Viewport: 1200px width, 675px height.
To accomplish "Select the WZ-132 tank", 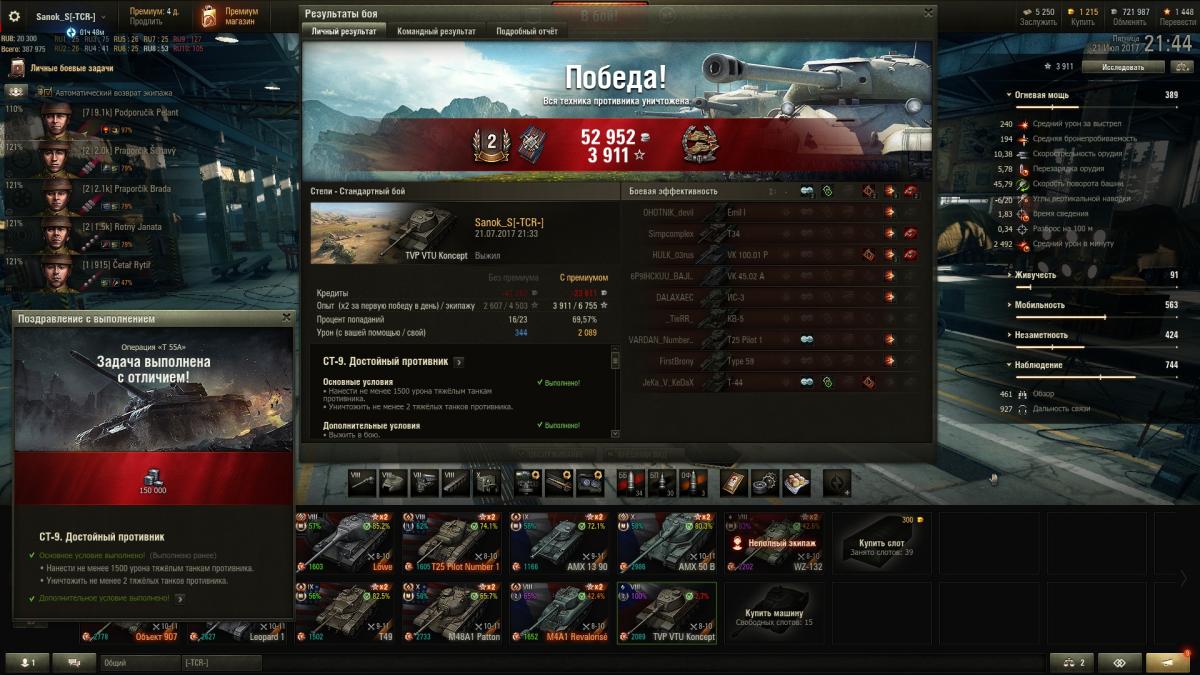I will (x=773, y=543).
